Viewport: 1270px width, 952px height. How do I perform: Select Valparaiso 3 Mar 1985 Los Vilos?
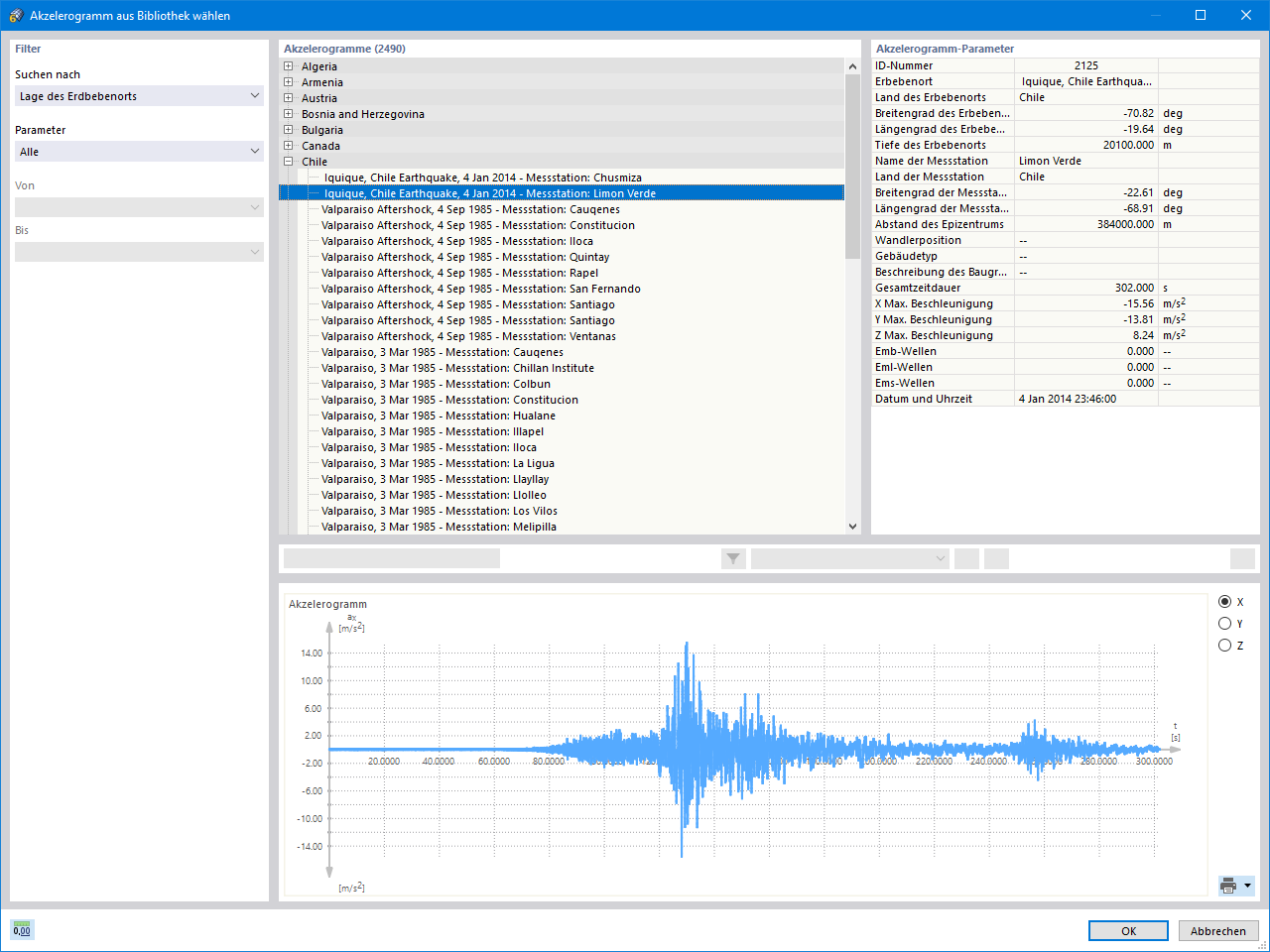pos(439,511)
